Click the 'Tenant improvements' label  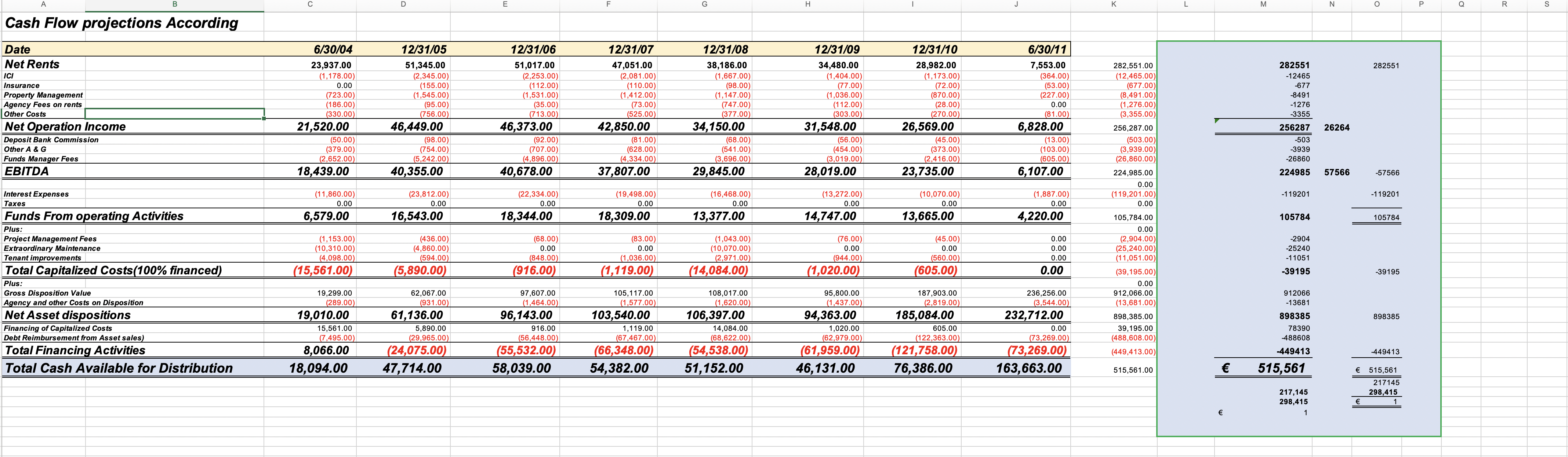(x=42, y=258)
